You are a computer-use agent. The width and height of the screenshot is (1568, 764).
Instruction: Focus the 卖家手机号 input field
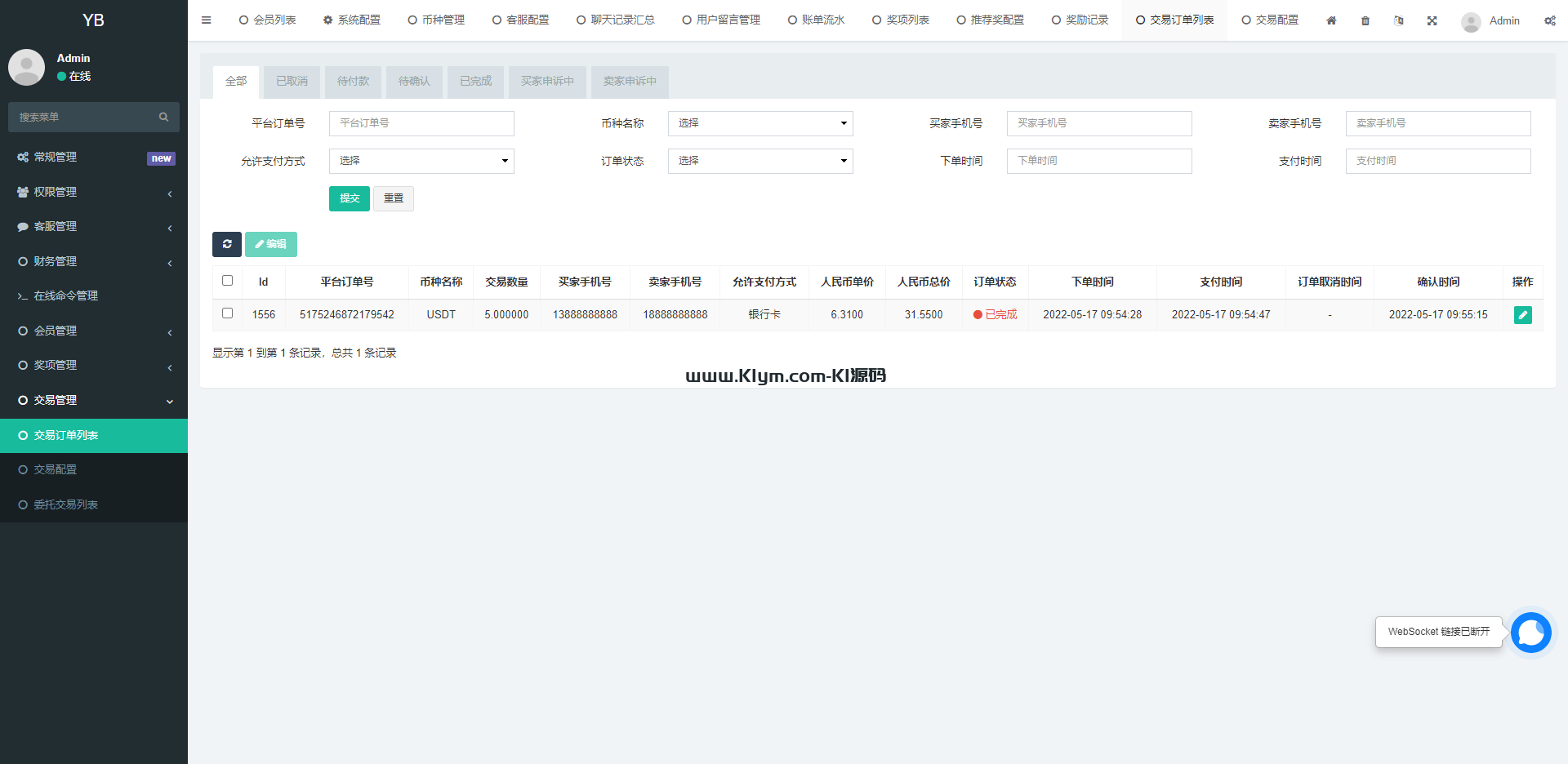1438,123
